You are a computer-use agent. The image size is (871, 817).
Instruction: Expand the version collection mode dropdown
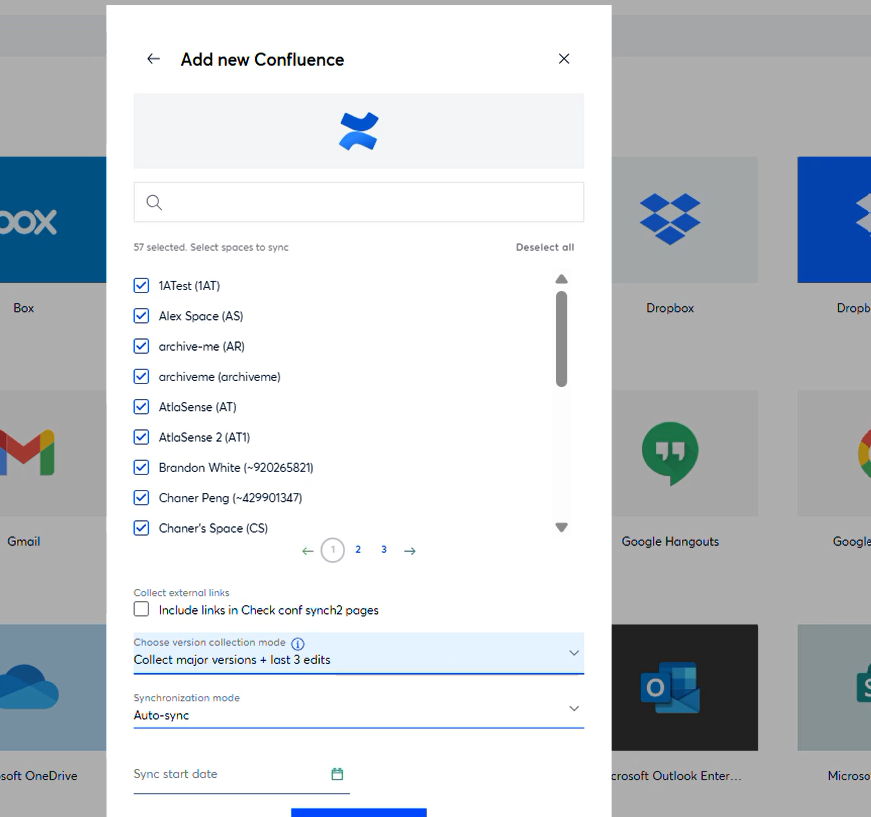tap(573, 653)
